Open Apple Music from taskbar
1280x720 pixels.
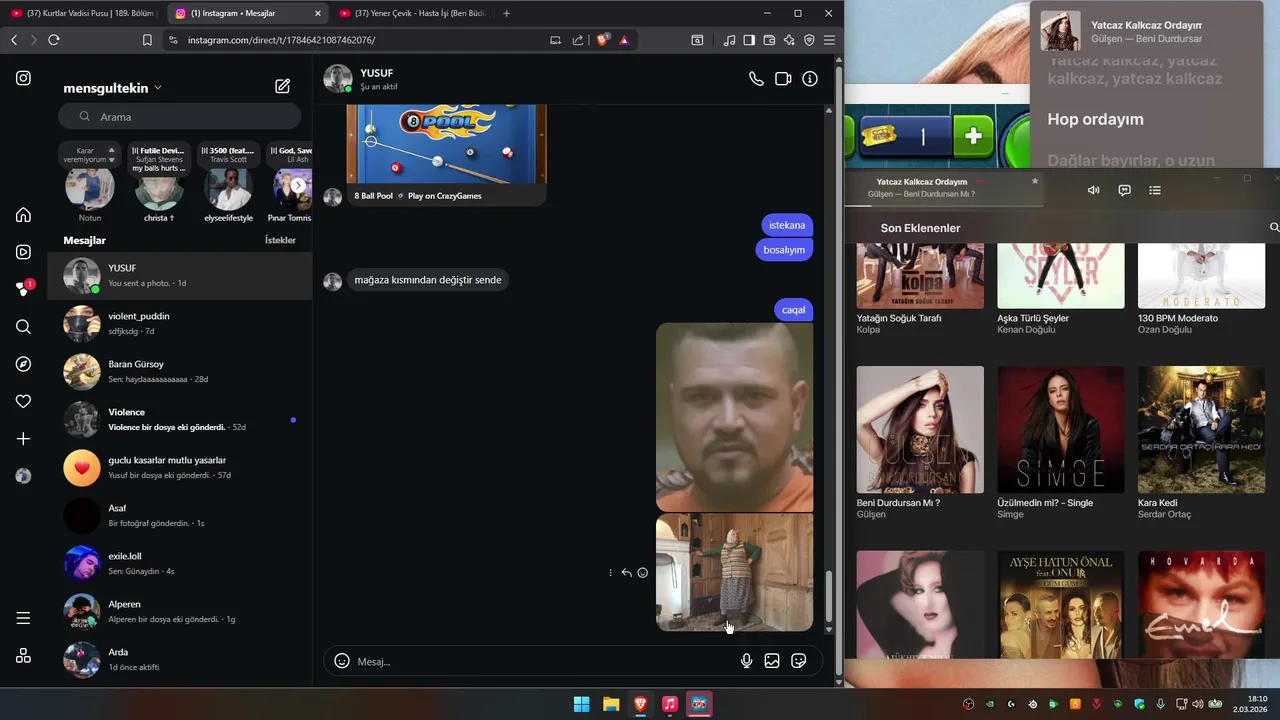click(670, 704)
